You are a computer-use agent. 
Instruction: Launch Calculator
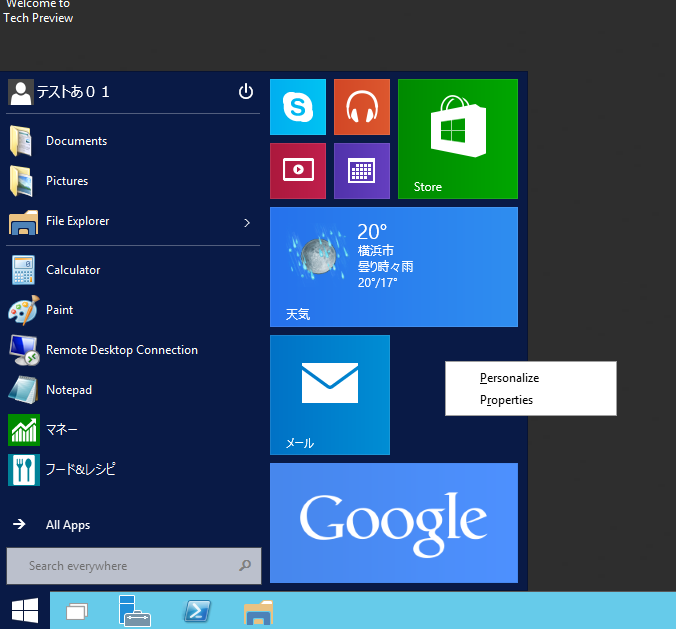133,270
